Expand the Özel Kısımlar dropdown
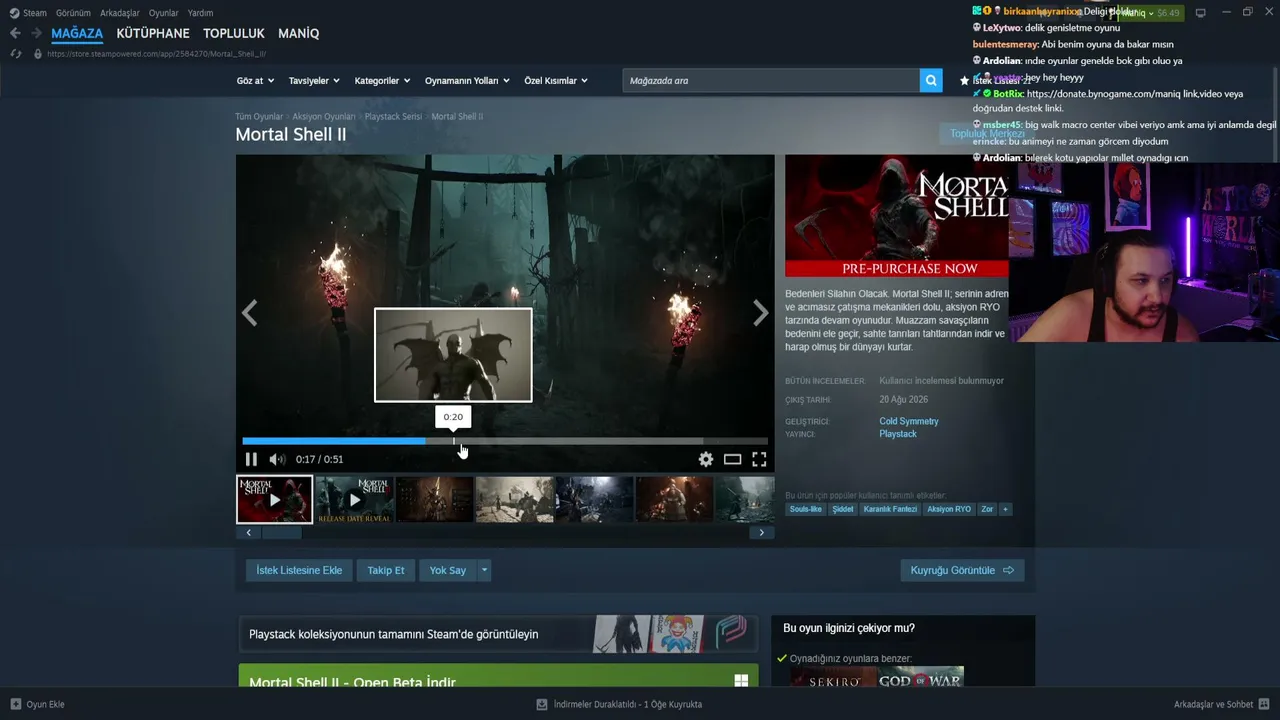 pos(556,81)
